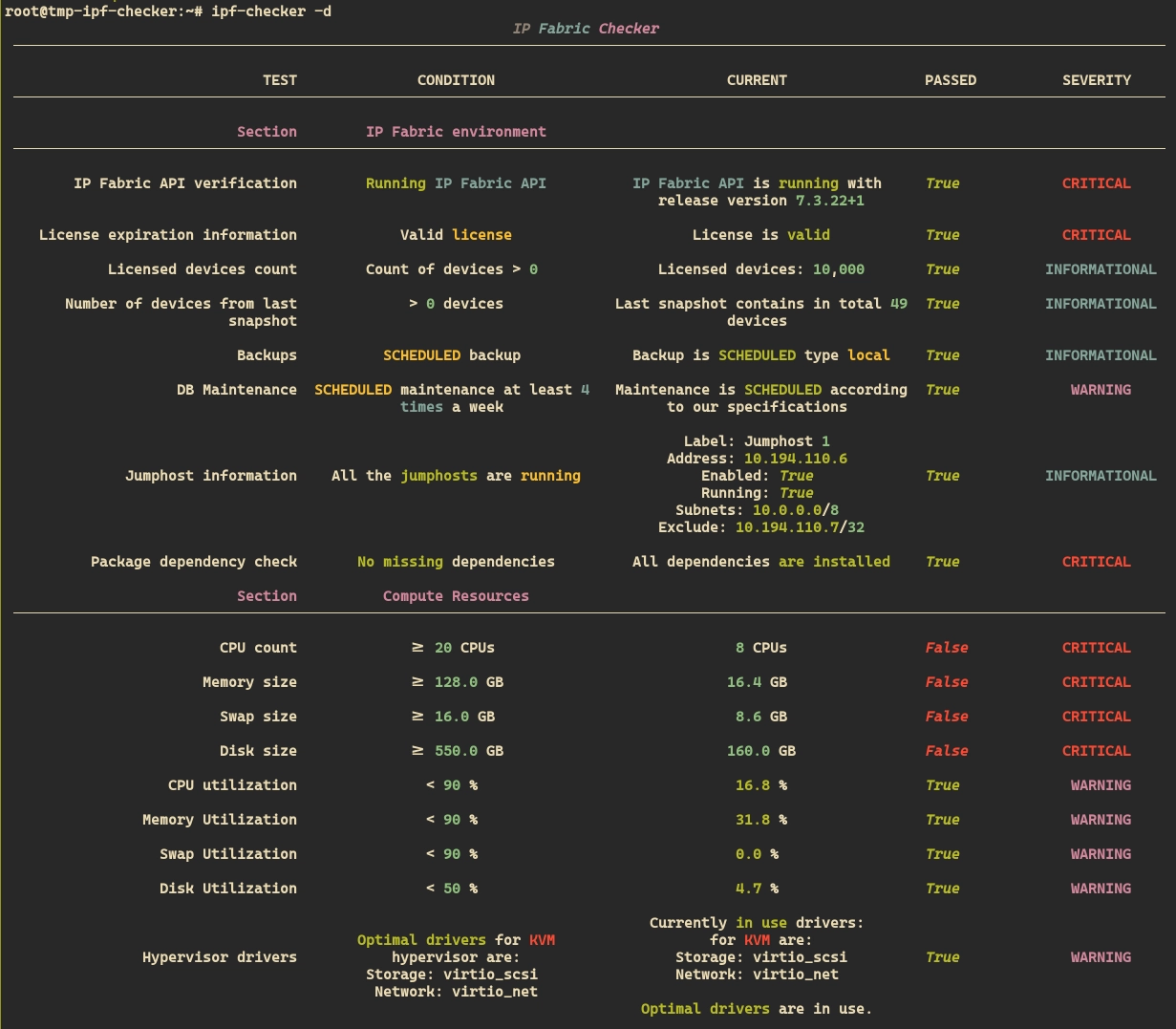Select the IP Fabric environment section heading

[x=456, y=132]
